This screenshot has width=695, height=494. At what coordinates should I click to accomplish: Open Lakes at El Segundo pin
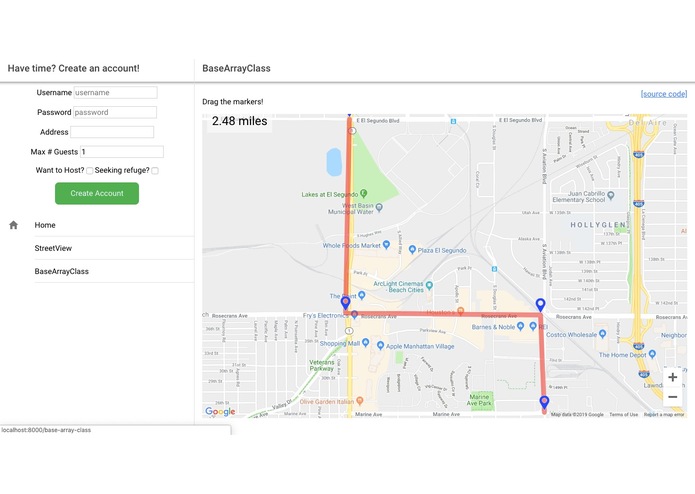pos(364,193)
